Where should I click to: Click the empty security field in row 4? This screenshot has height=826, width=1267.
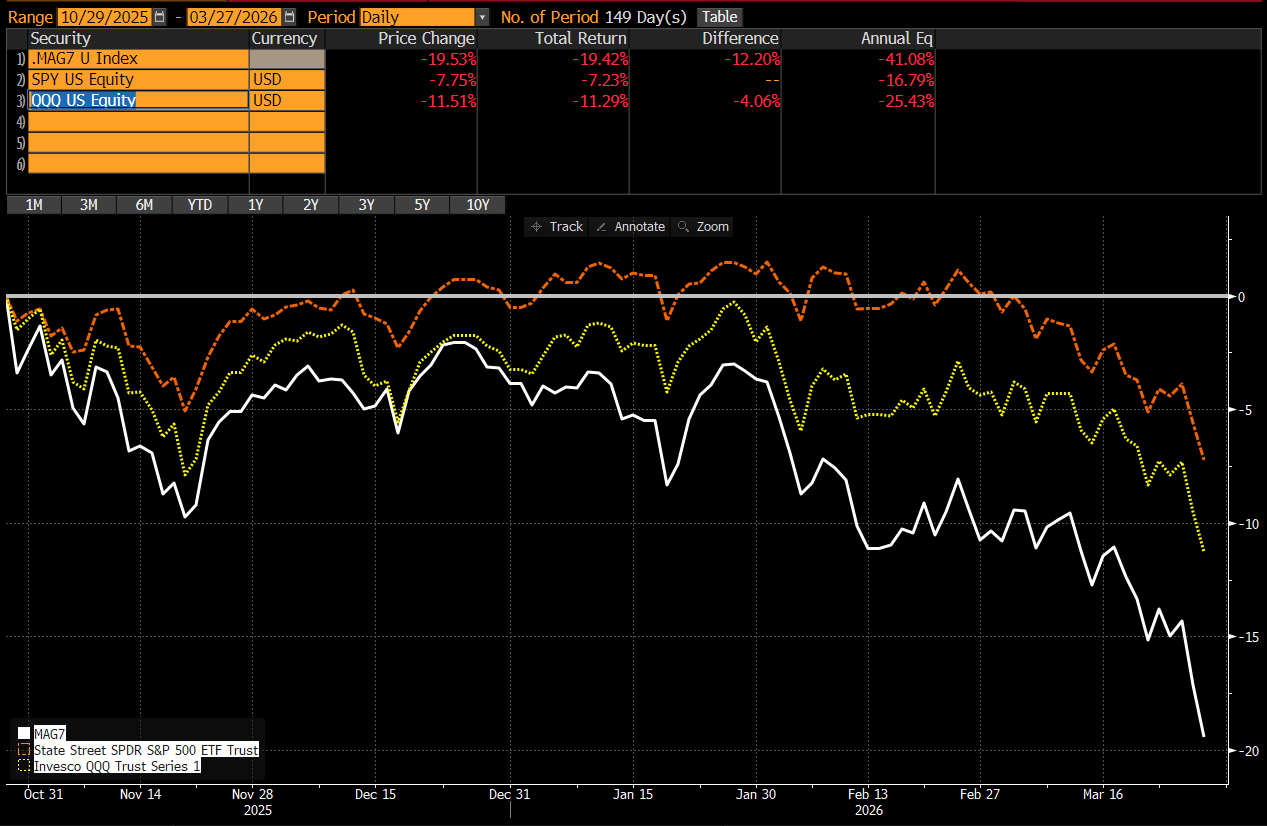[x=138, y=121]
